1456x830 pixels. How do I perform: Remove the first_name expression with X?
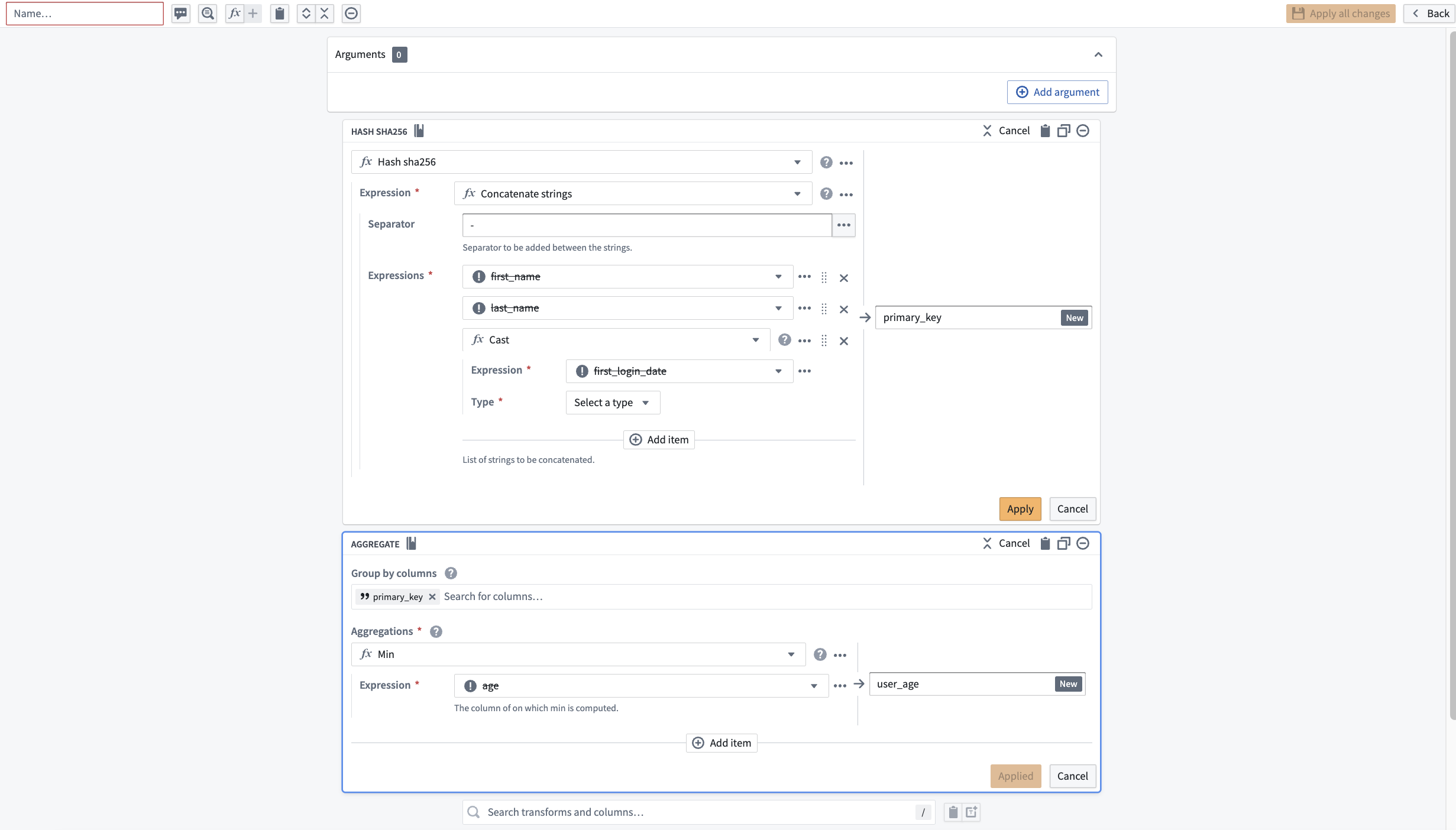[844, 277]
